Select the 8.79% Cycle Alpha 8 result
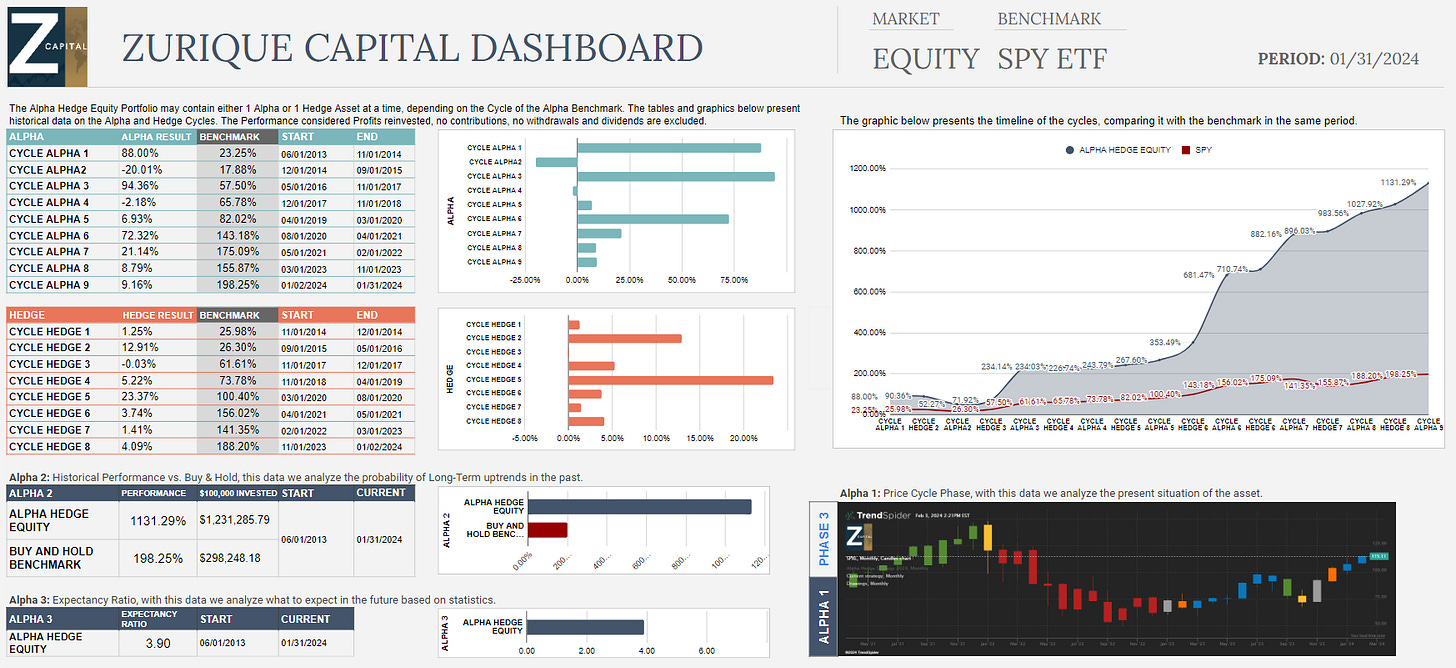1456x668 pixels. pos(137,268)
